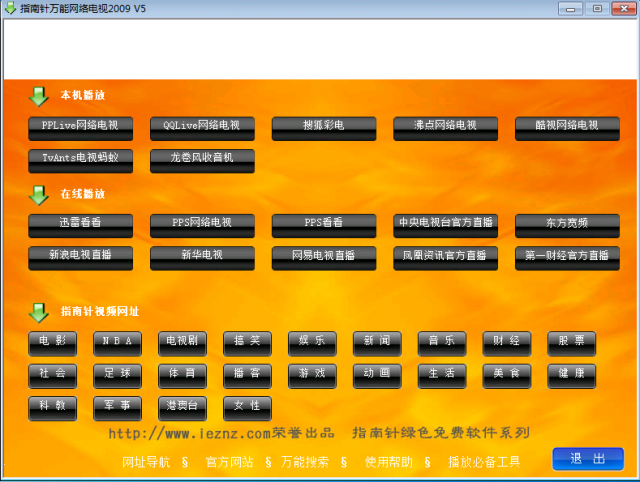Pick the 动画 category button
The image size is (640, 482).
[377, 374]
